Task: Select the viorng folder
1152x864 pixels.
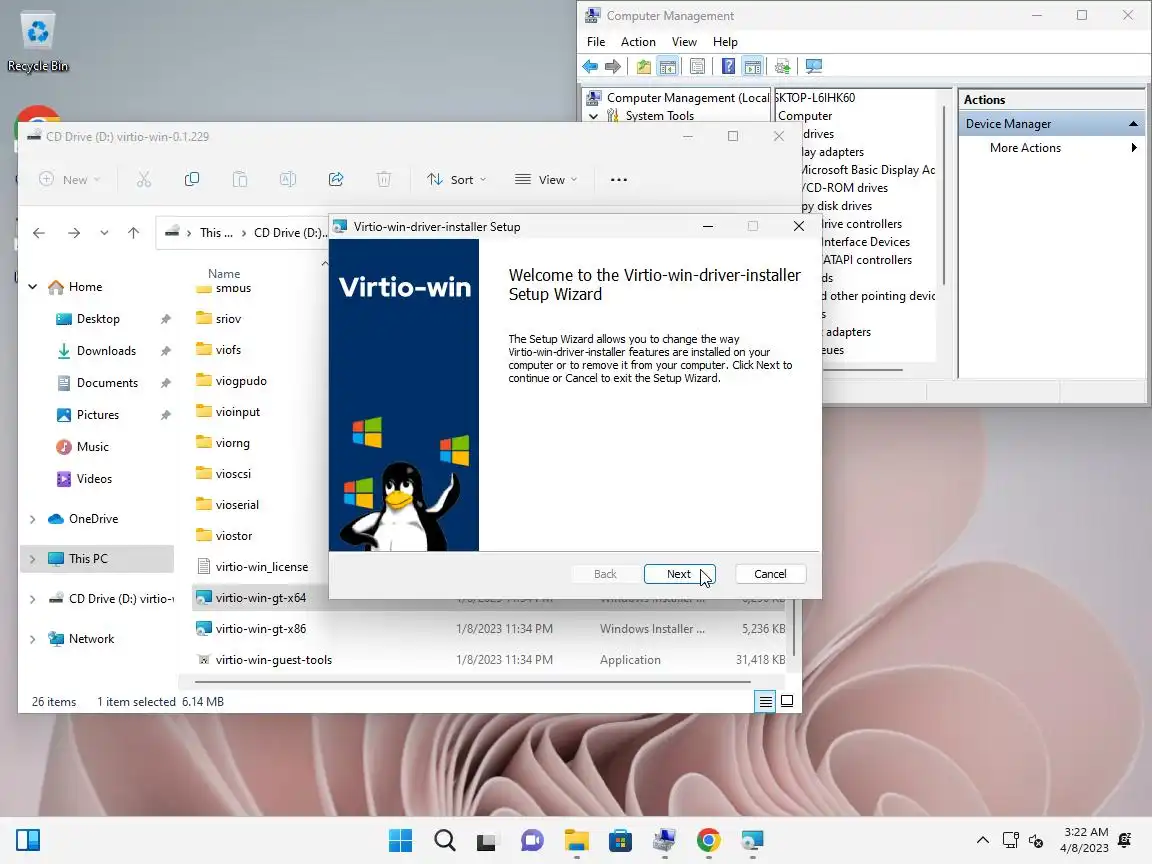Action: coord(232,443)
